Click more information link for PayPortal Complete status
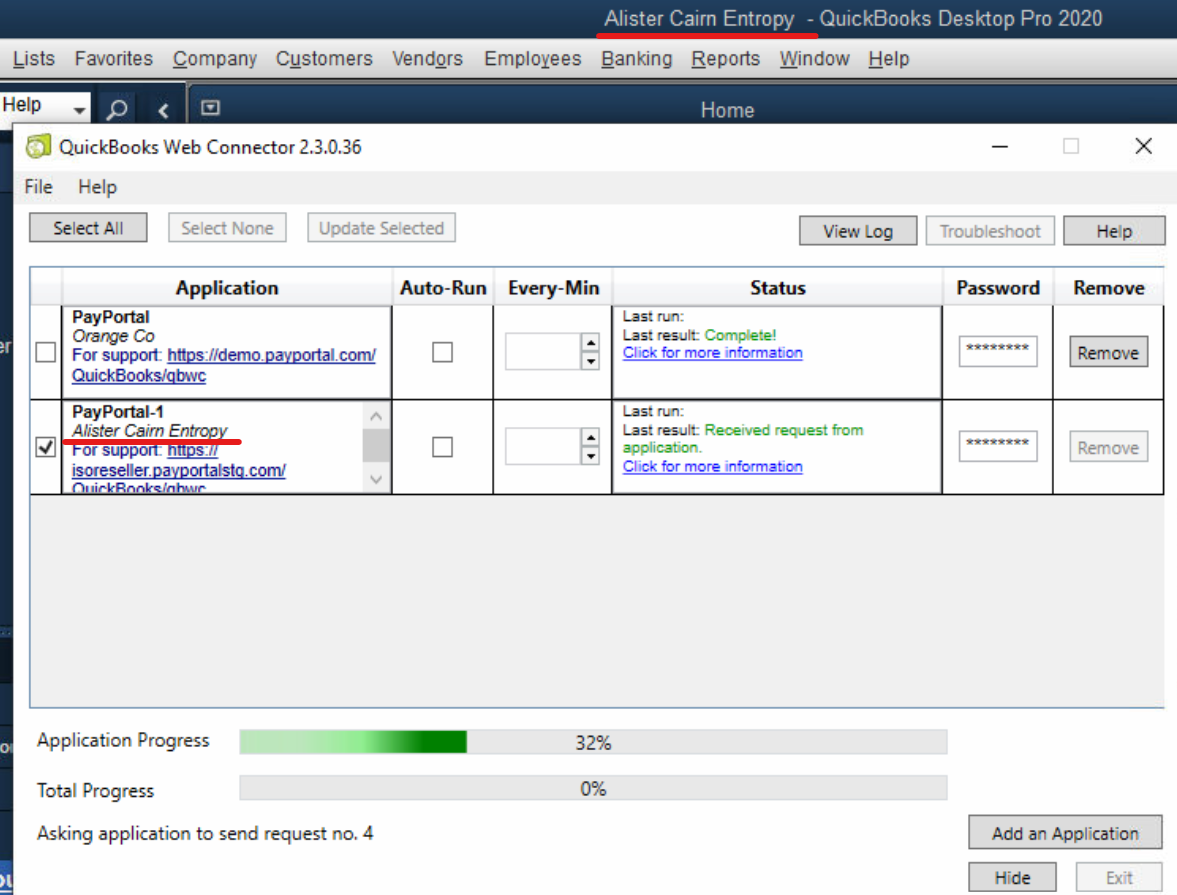Image resolution: width=1177 pixels, height=895 pixels. click(712, 352)
